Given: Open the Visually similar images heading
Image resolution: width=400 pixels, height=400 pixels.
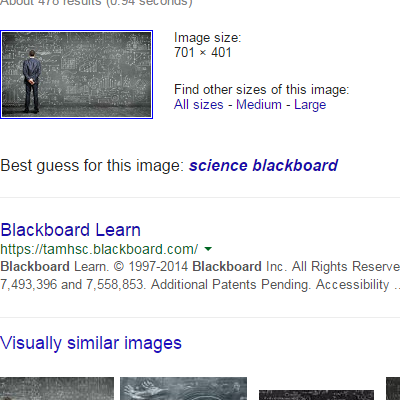Looking at the screenshot, I should pos(91,343).
